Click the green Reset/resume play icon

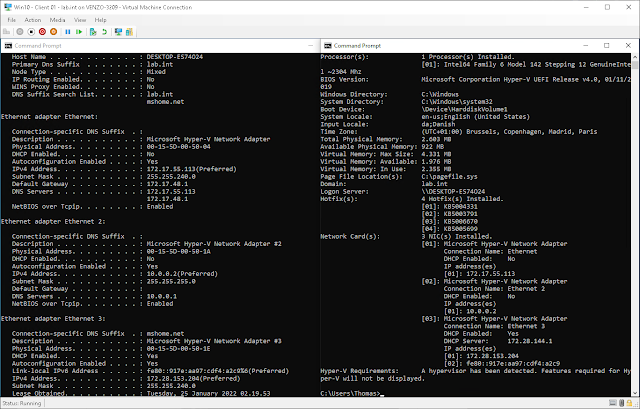click(x=79, y=32)
